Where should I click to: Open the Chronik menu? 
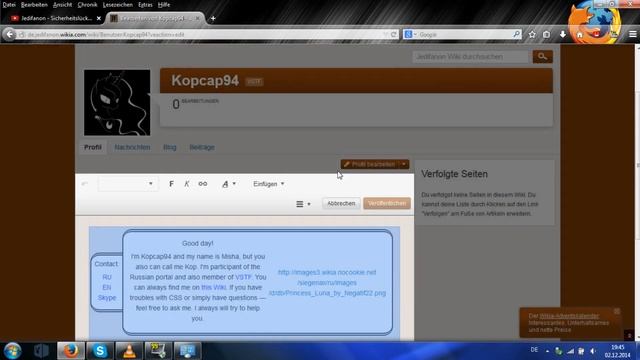pyautogui.click(x=87, y=5)
